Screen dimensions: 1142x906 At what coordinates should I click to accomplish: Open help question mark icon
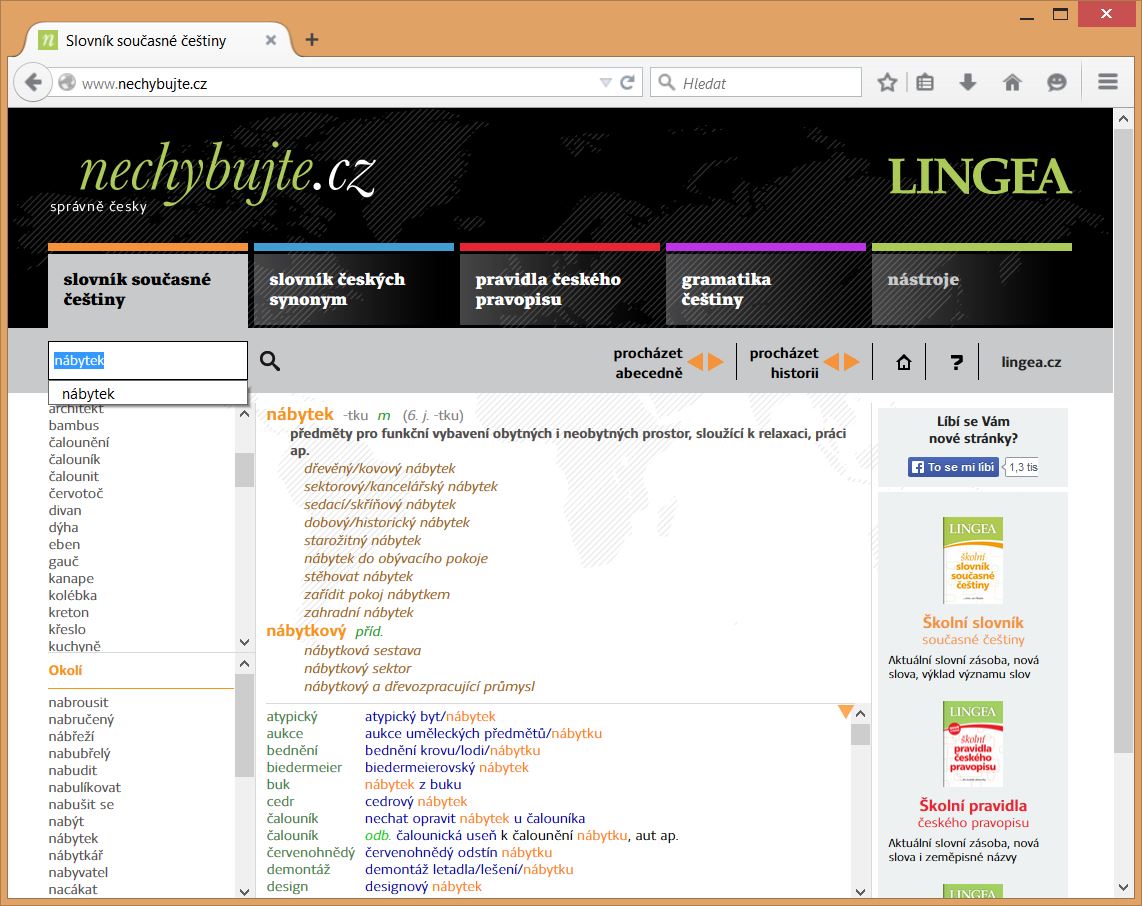[957, 362]
